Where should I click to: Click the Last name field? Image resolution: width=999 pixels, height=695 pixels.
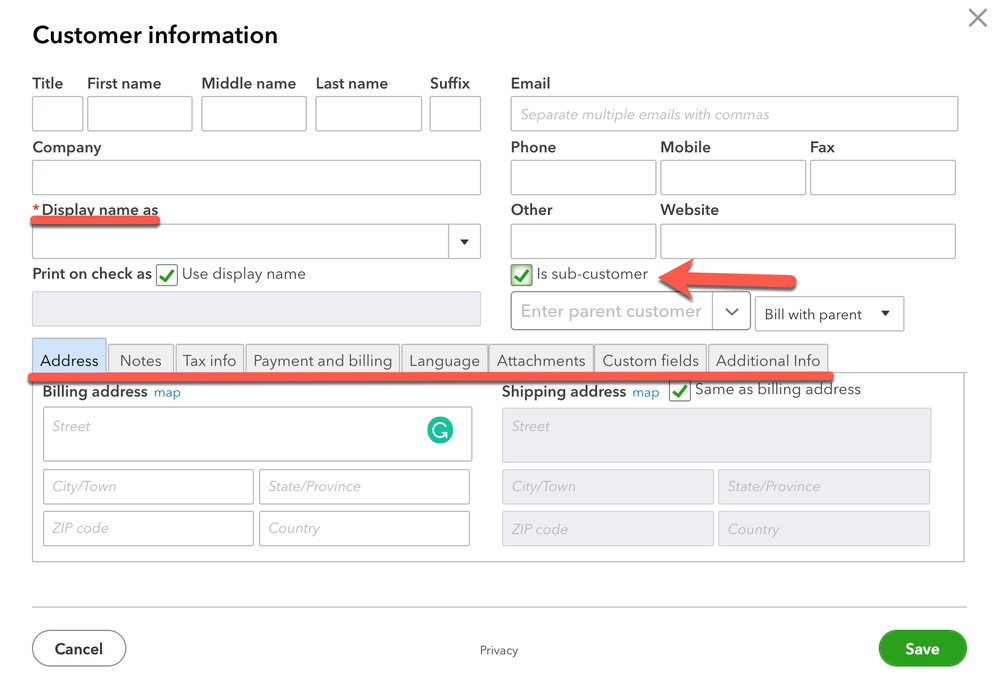[368, 113]
